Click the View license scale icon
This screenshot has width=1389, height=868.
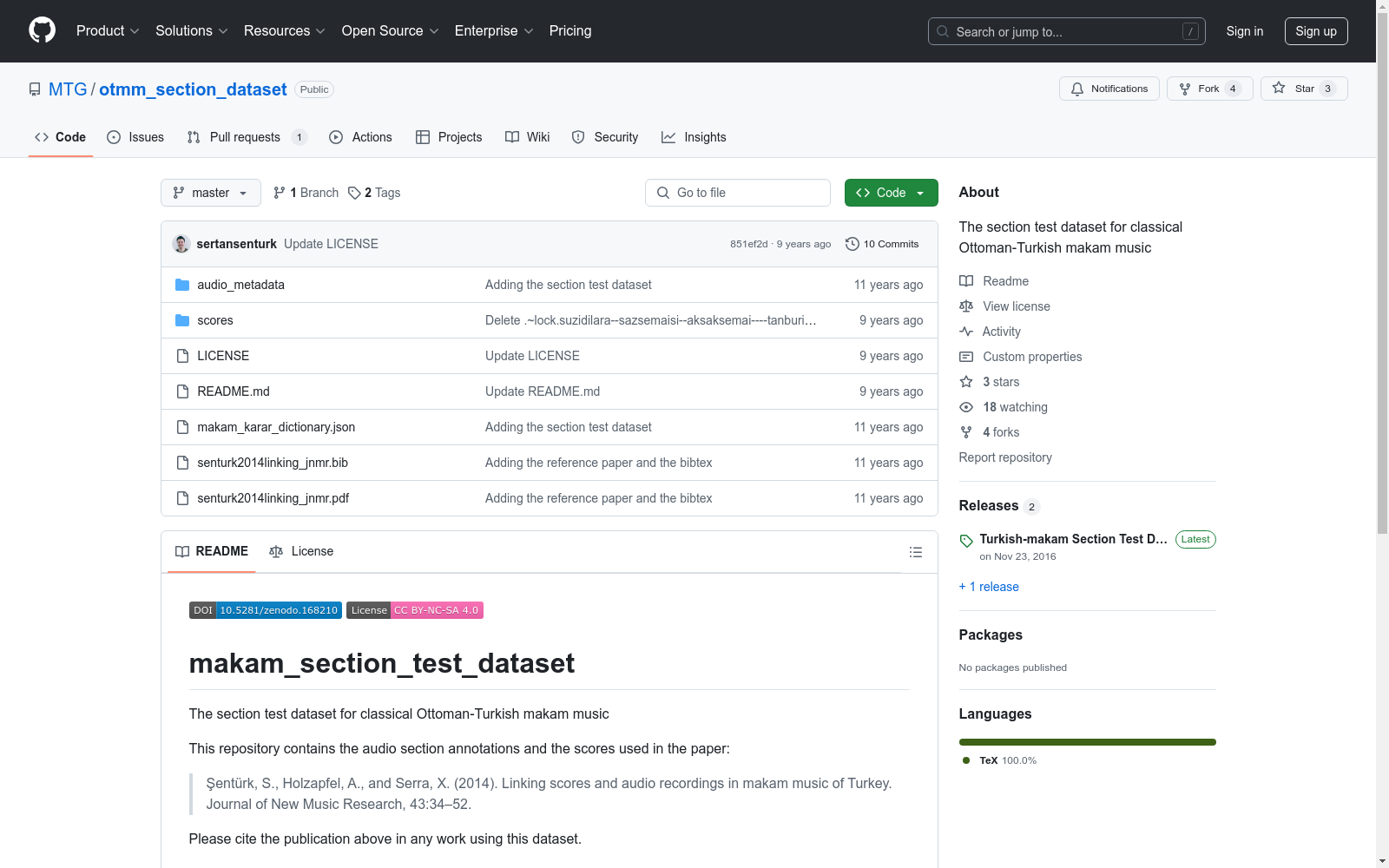(966, 306)
